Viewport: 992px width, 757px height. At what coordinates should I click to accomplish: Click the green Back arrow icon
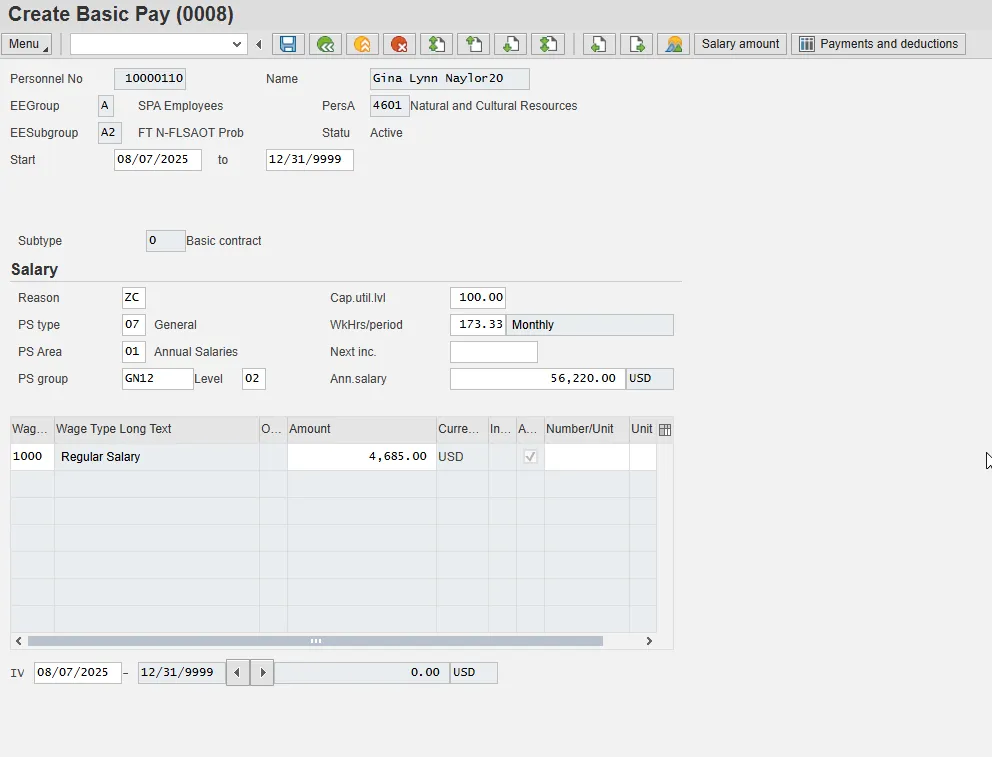click(x=325, y=44)
